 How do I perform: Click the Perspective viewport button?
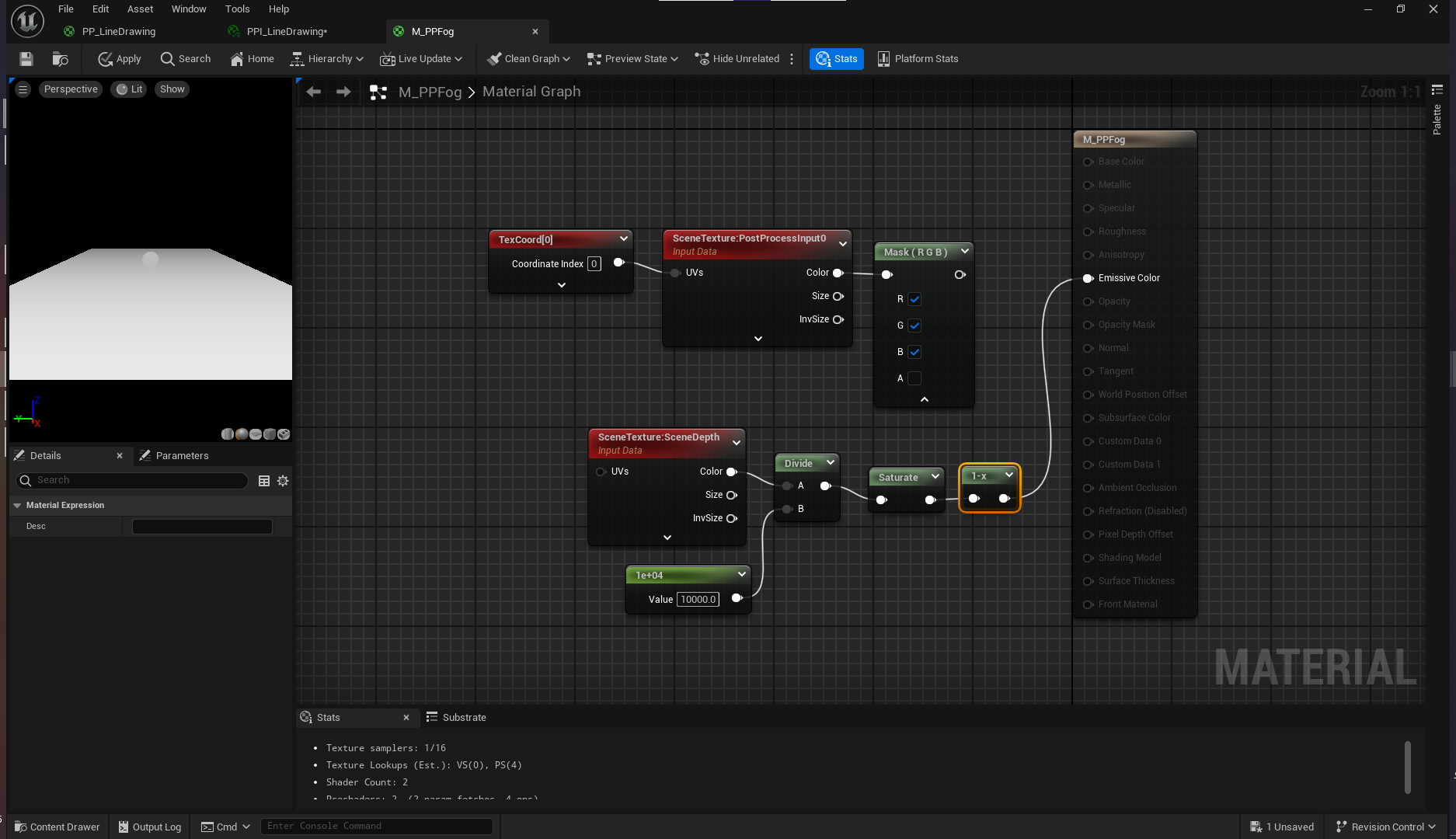point(71,89)
